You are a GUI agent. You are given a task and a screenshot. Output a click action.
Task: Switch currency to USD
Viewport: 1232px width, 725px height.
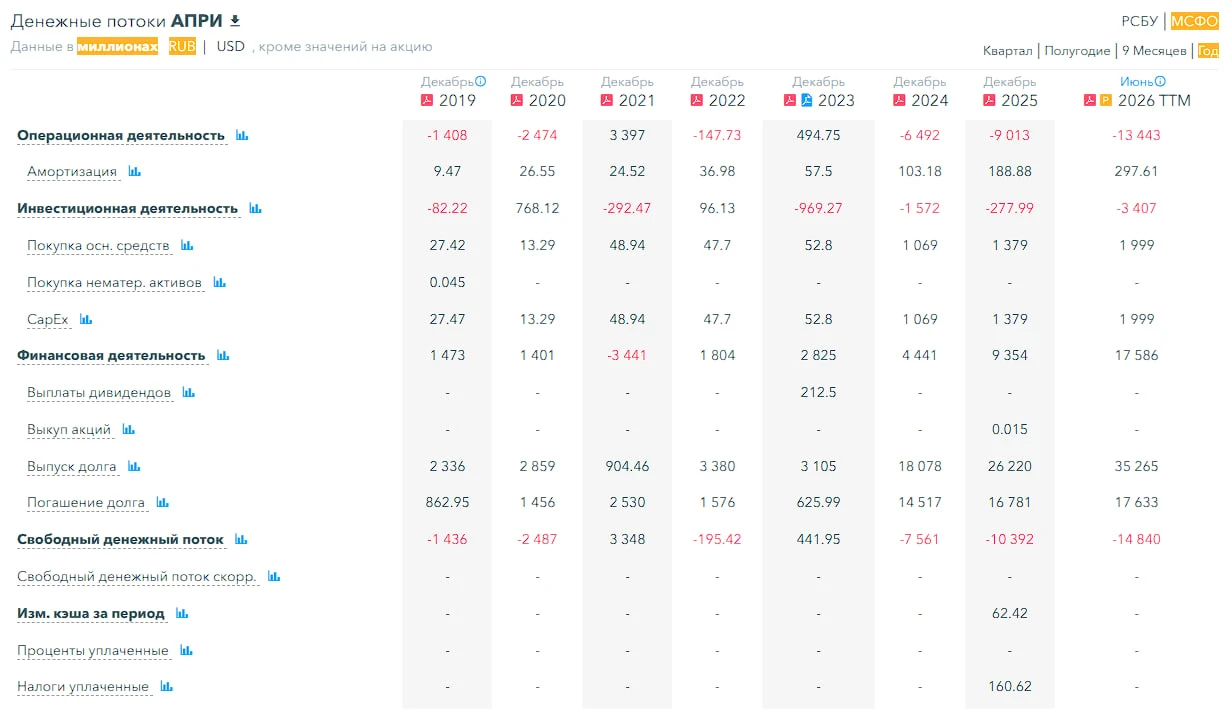231,46
